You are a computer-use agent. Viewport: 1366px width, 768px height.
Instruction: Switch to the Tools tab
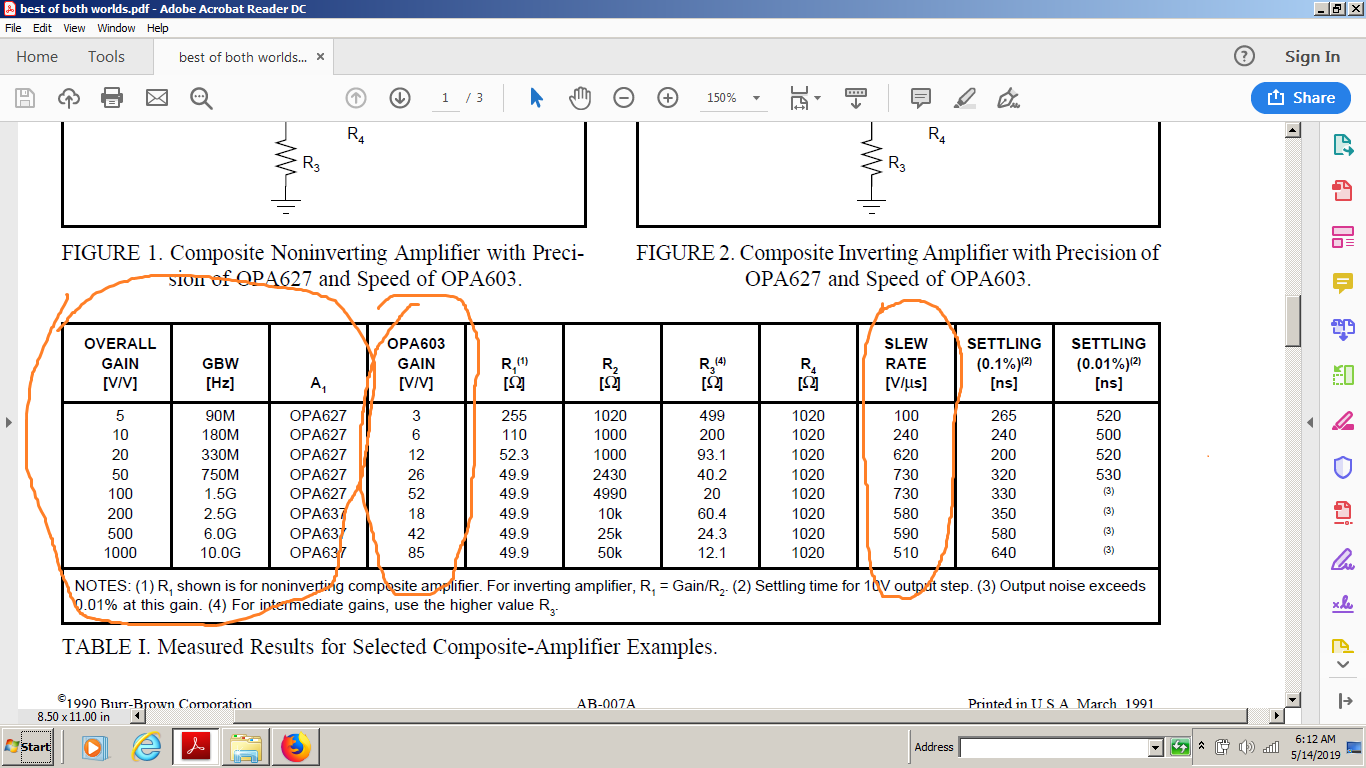tap(106, 57)
